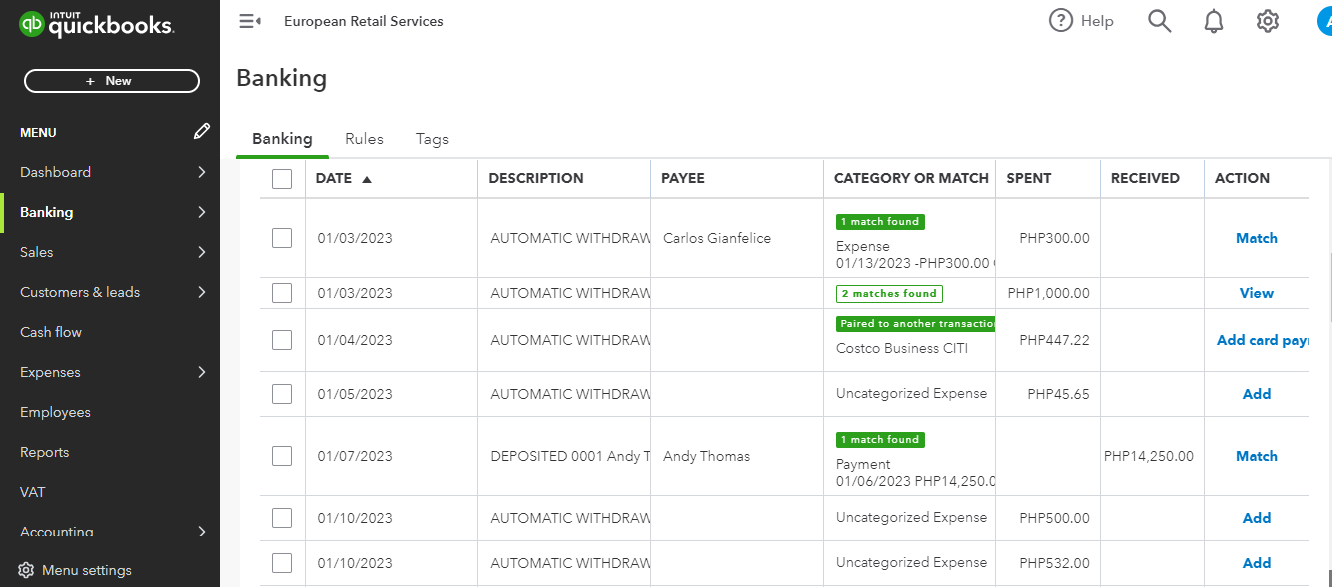This screenshot has width=1332, height=587.
Task: Toggle the select-all checkbox in table header
Action: point(282,179)
